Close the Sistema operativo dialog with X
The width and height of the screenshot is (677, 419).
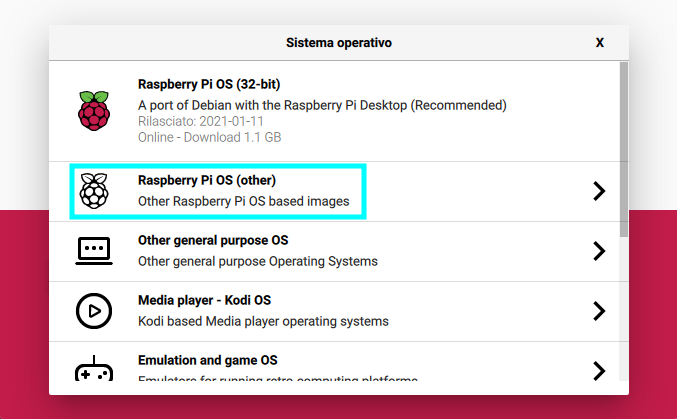pos(599,42)
